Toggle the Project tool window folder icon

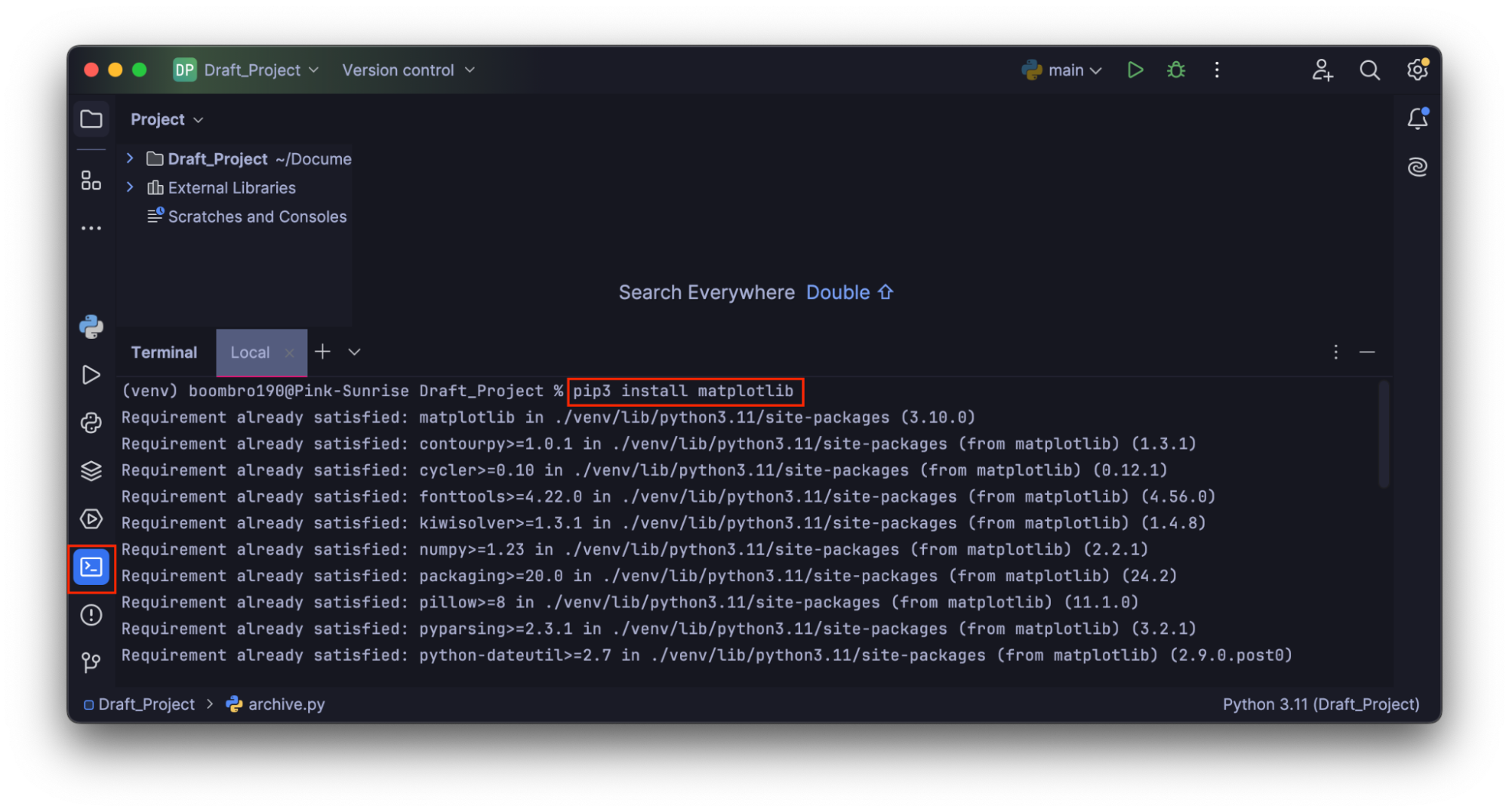pyautogui.click(x=91, y=119)
